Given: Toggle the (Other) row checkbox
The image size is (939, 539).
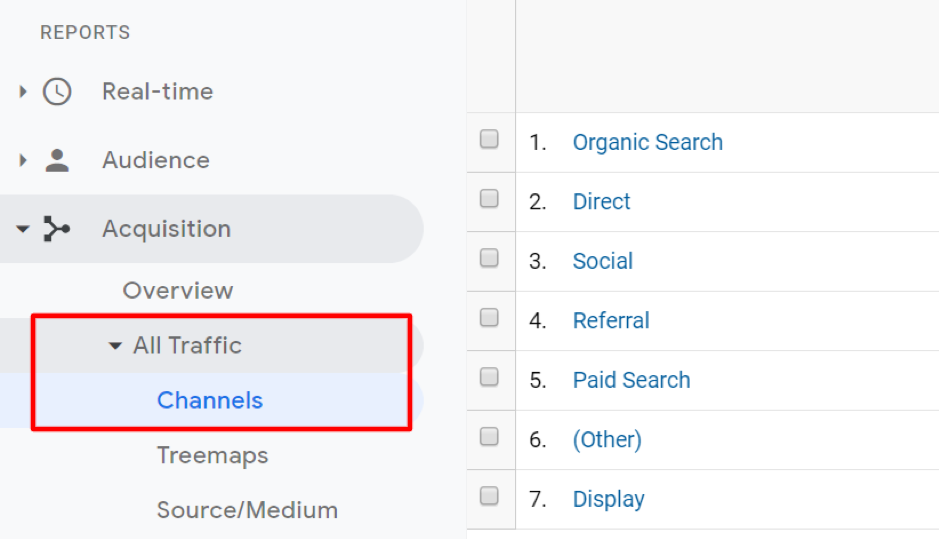Looking at the screenshot, I should pyautogui.click(x=489, y=437).
